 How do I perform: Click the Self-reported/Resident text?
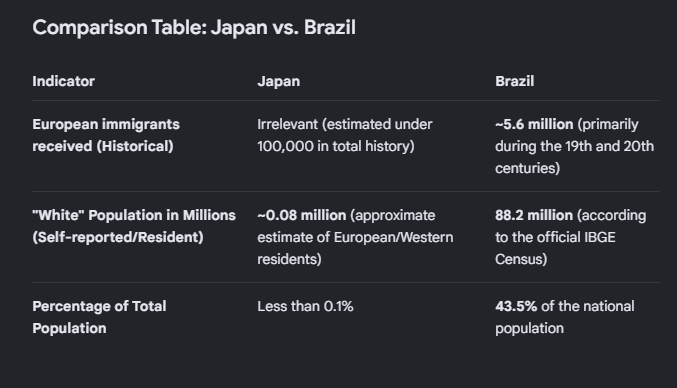pyautogui.click(x=118, y=237)
